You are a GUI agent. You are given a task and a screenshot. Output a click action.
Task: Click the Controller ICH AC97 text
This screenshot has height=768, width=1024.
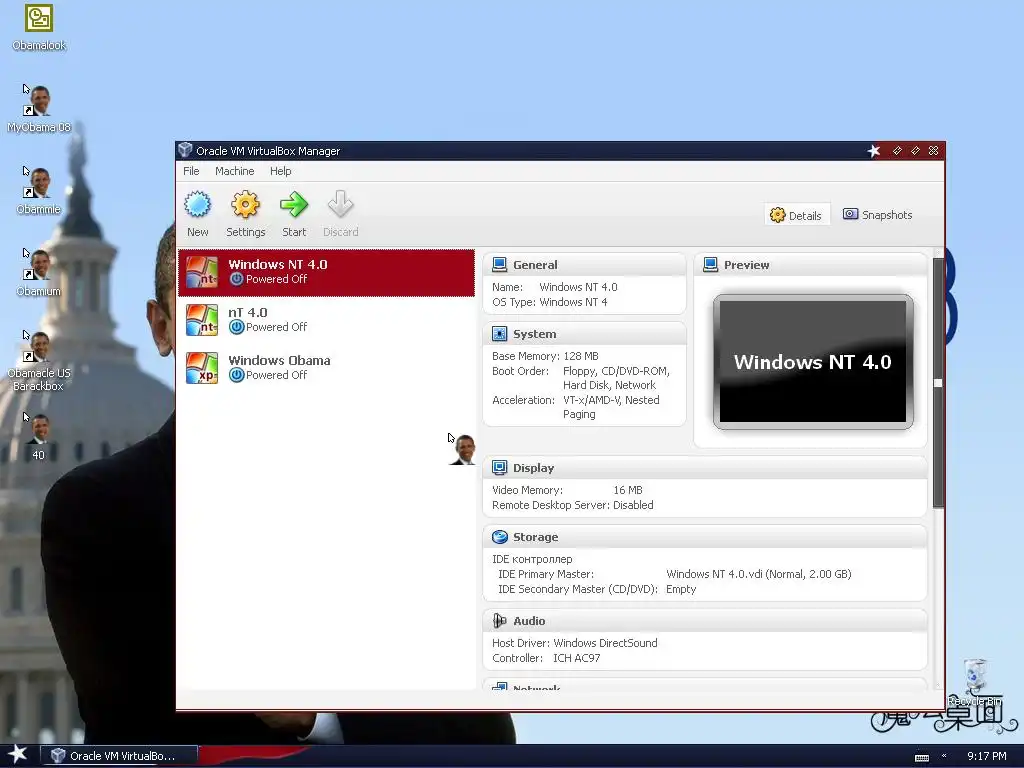[x=546, y=658]
